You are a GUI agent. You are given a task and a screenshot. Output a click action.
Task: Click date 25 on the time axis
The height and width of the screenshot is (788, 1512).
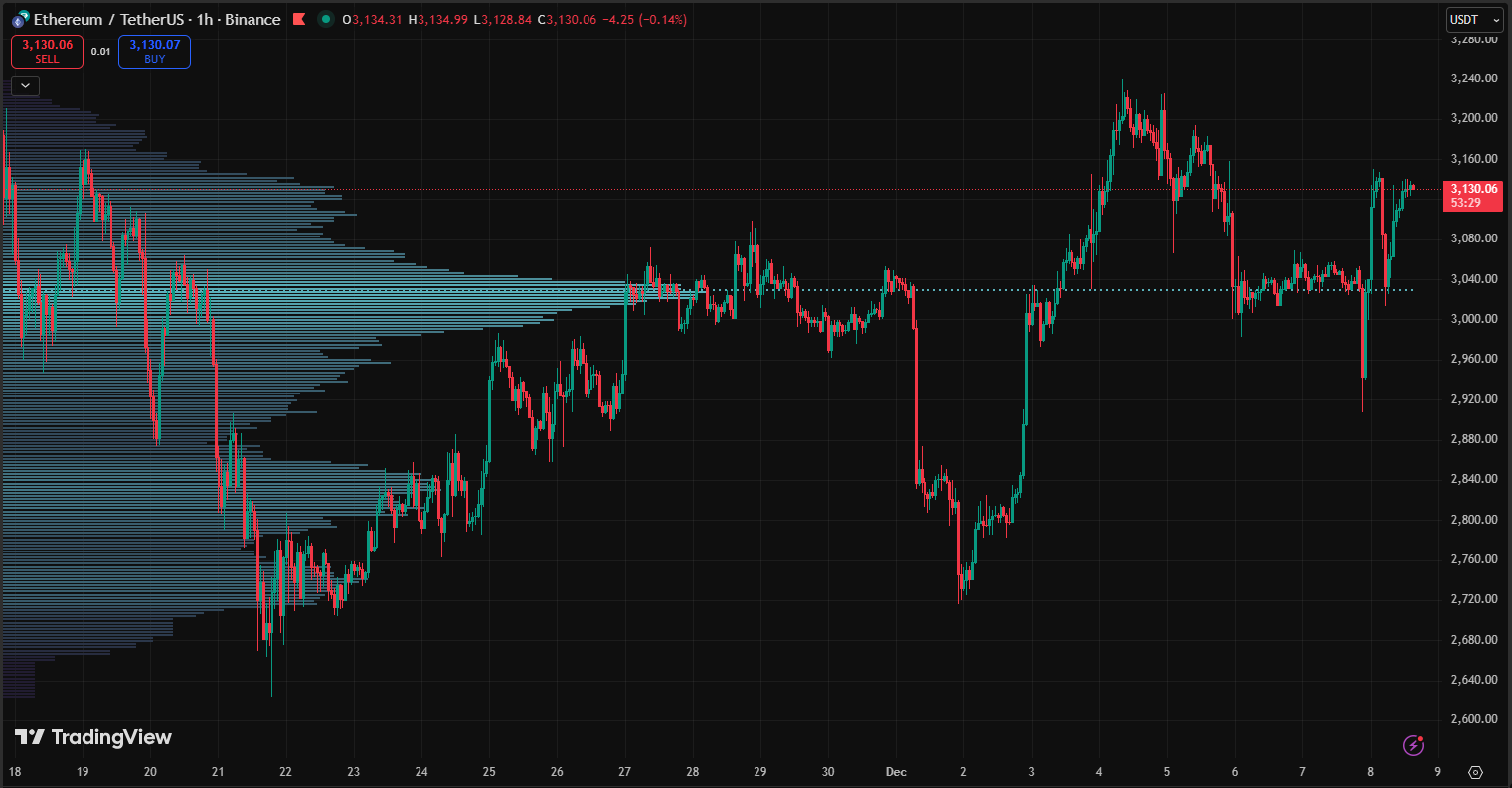(489, 772)
